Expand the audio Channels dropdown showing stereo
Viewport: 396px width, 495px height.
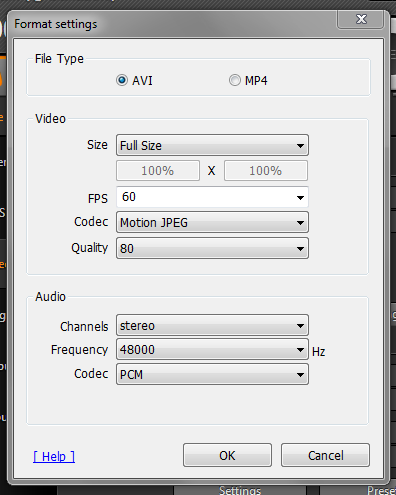212,325
